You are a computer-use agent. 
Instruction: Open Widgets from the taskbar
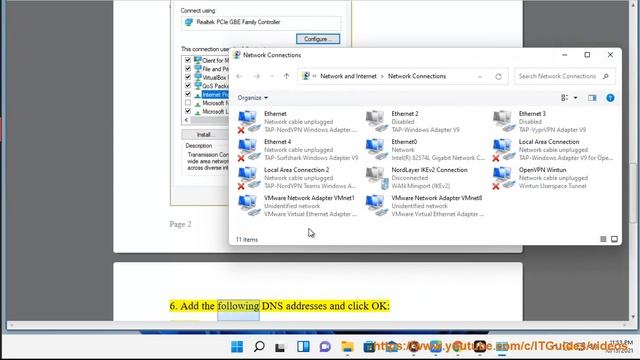click(303, 347)
